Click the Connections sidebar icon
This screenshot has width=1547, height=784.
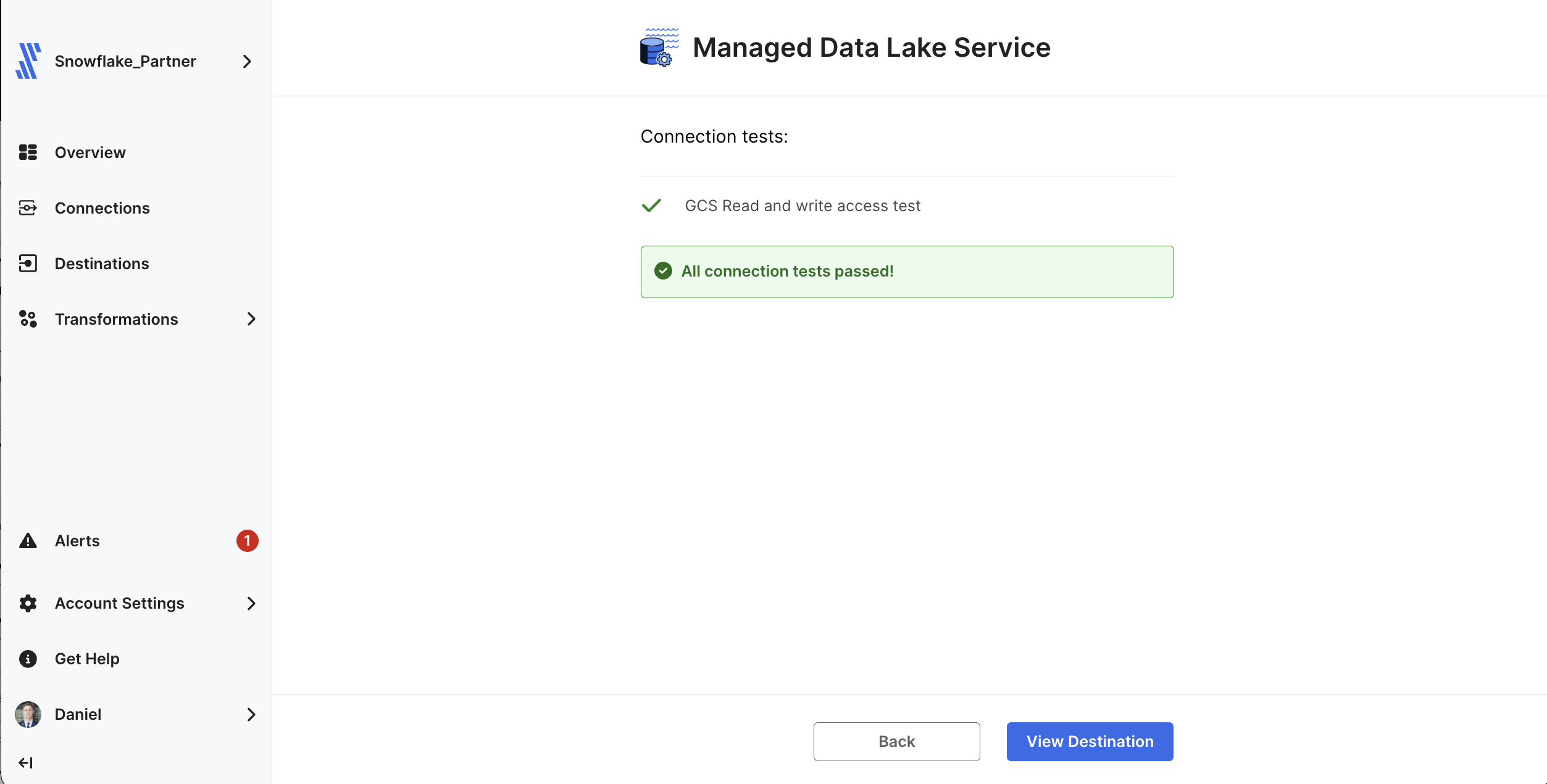[28, 208]
